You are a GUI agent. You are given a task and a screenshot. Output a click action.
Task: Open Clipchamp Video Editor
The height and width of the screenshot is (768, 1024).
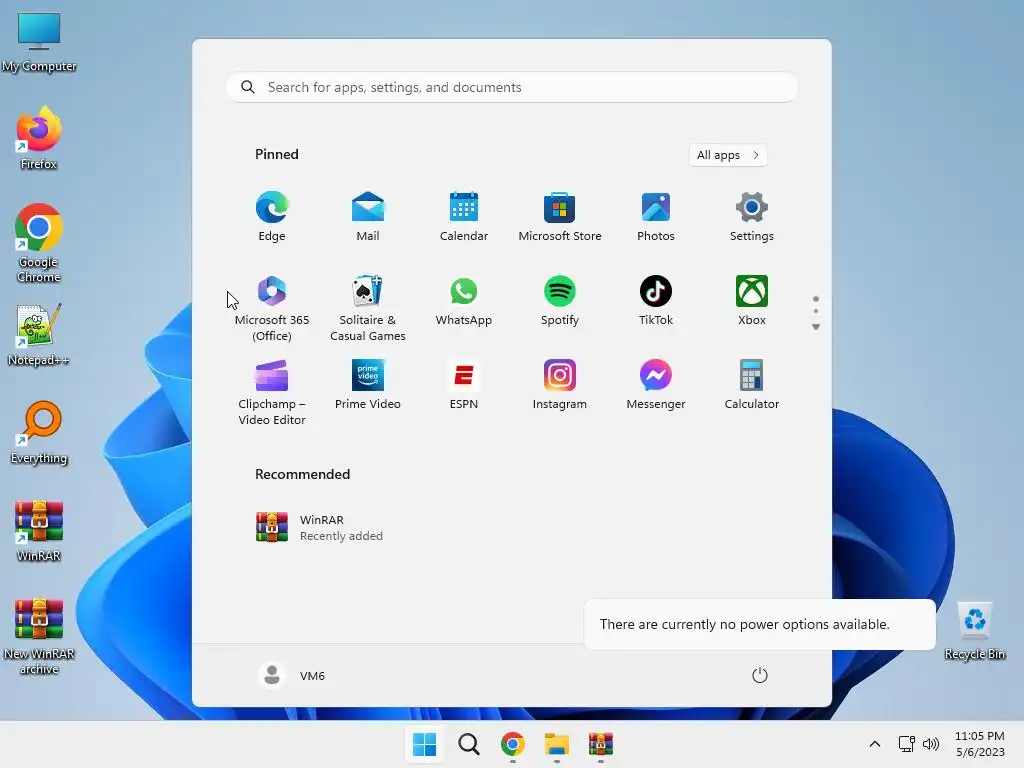coord(272,392)
